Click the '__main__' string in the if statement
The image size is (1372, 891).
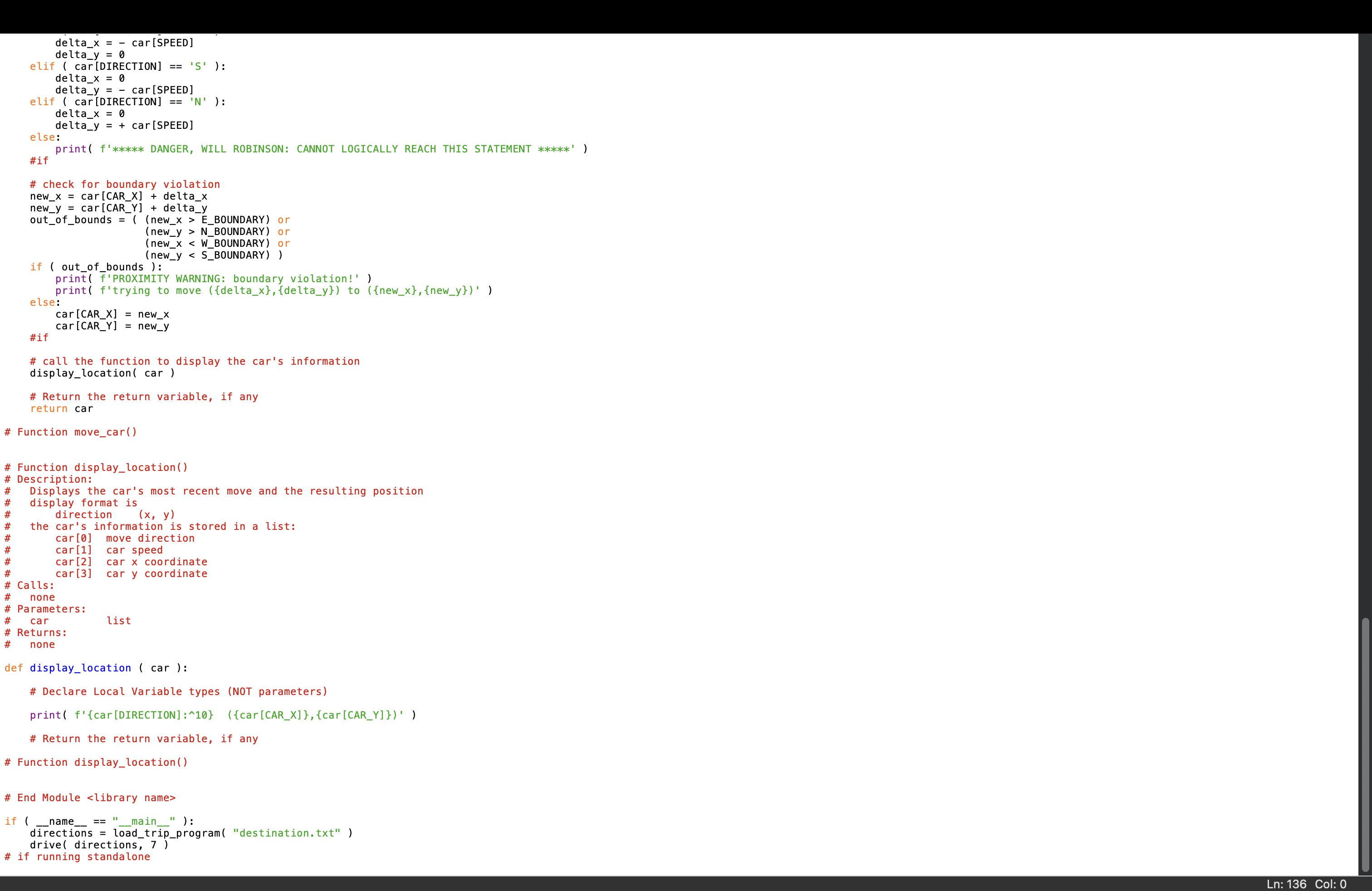click(143, 821)
